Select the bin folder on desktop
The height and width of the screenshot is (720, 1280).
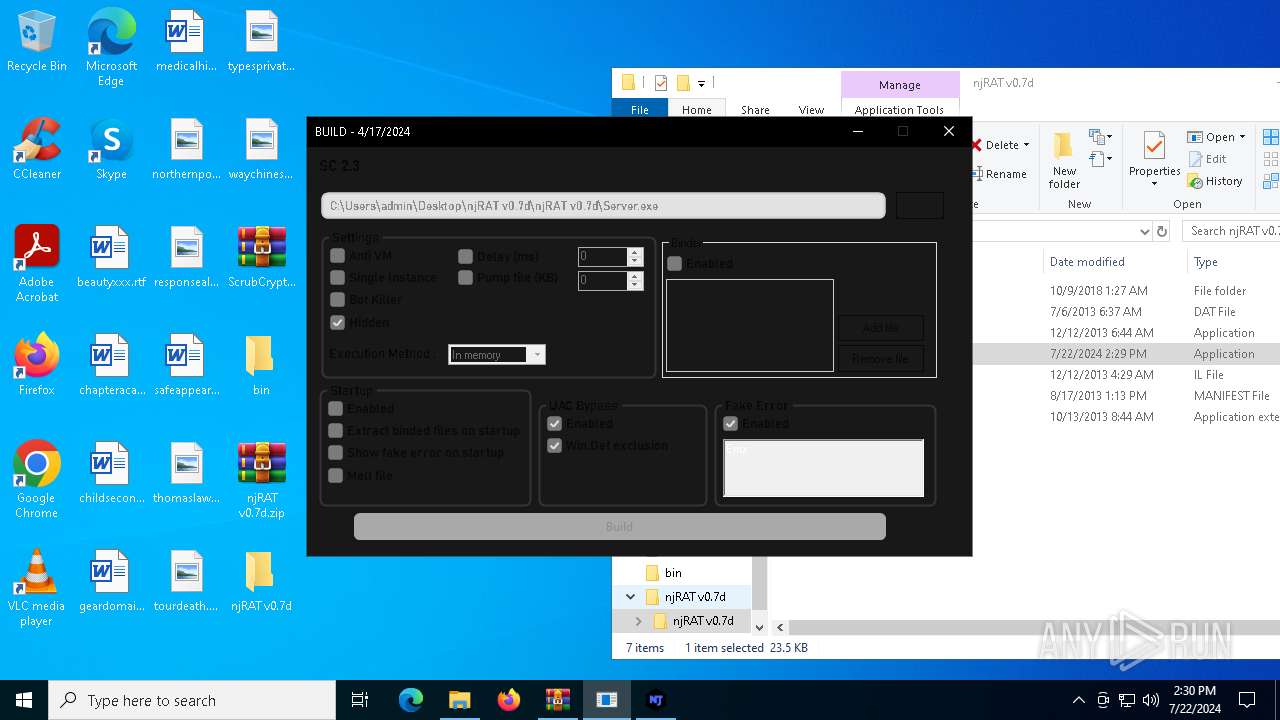pos(261,366)
